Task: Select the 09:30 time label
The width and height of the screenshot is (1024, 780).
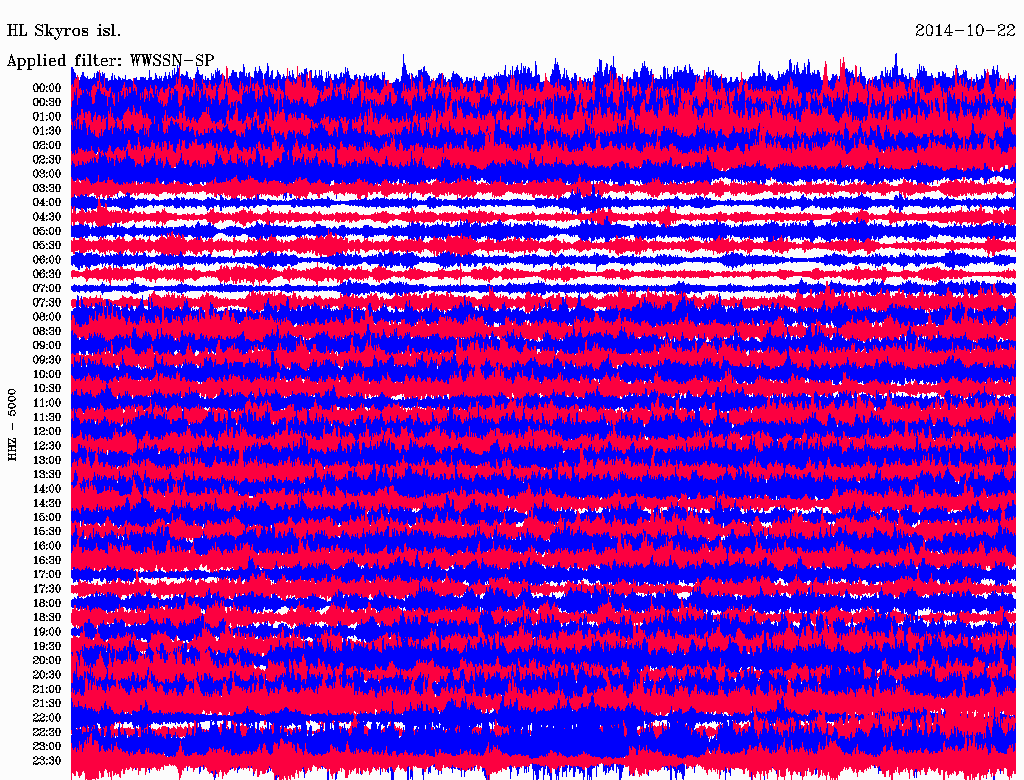Action: (x=46, y=360)
